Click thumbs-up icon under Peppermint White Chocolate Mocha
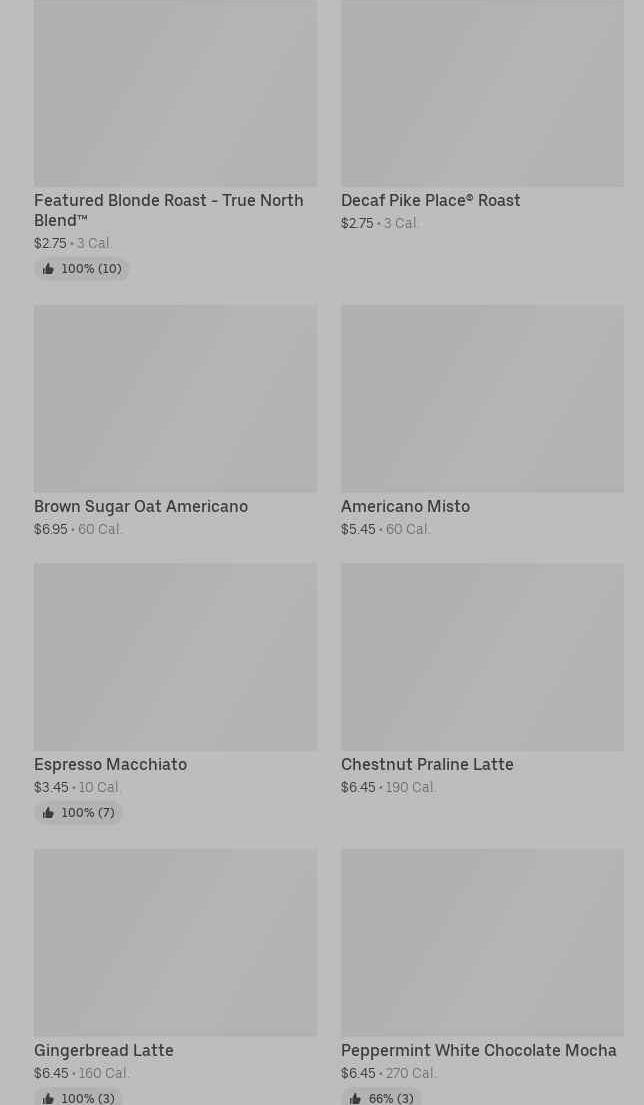This screenshot has height=1105, width=644. [355, 1098]
